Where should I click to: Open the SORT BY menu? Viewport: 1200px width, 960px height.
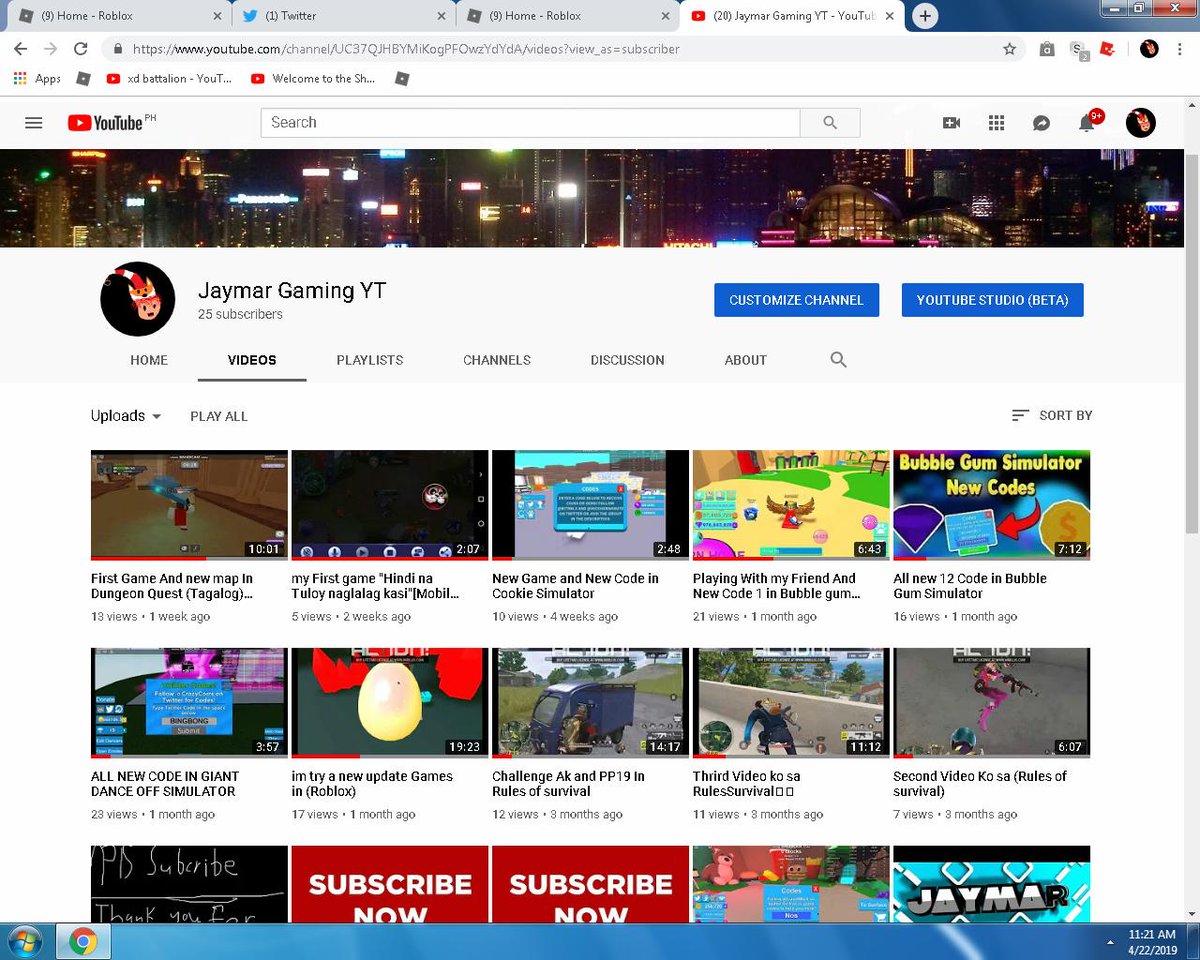pos(1051,415)
